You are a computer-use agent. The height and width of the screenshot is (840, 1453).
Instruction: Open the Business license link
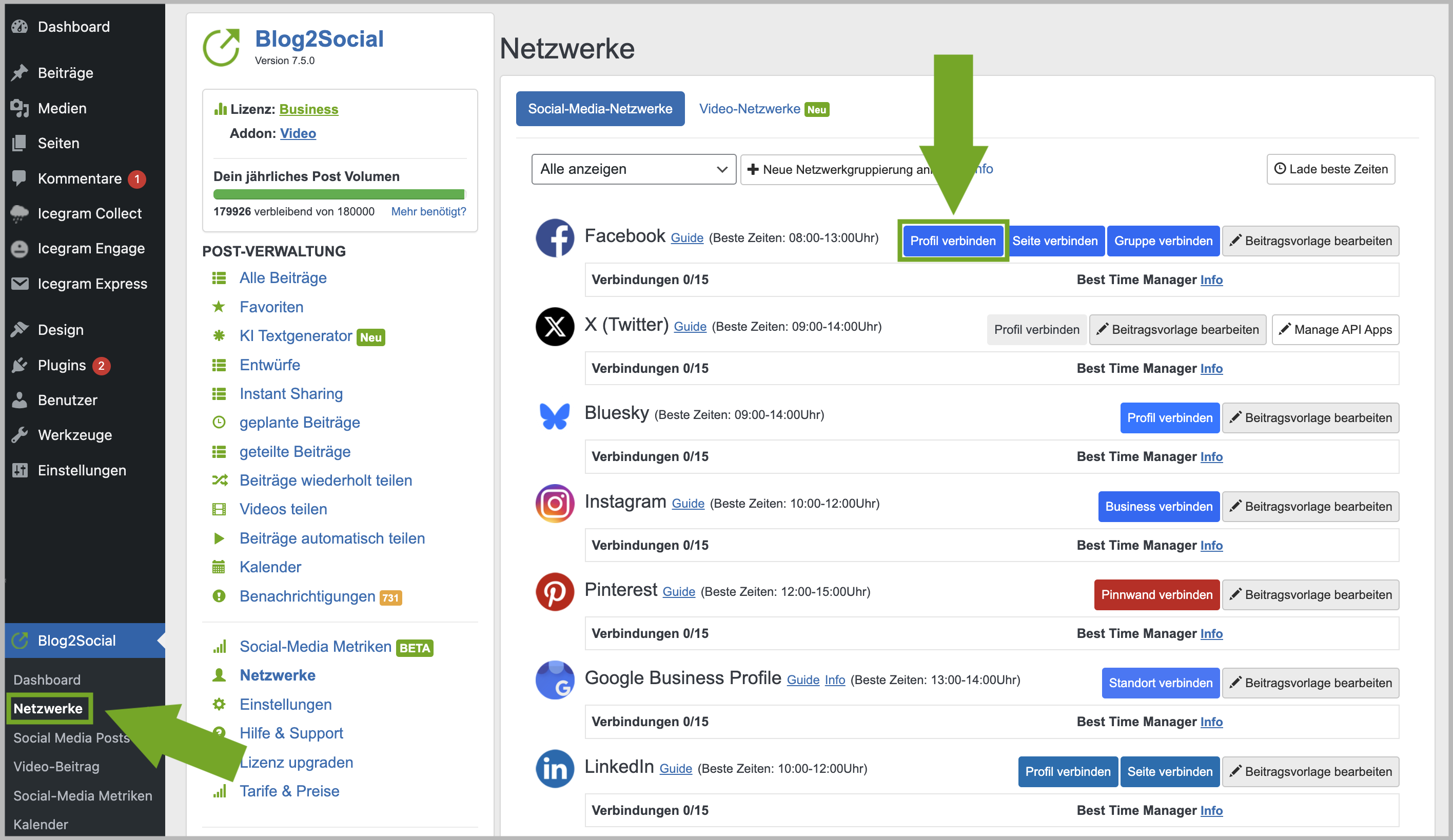pos(308,109)
